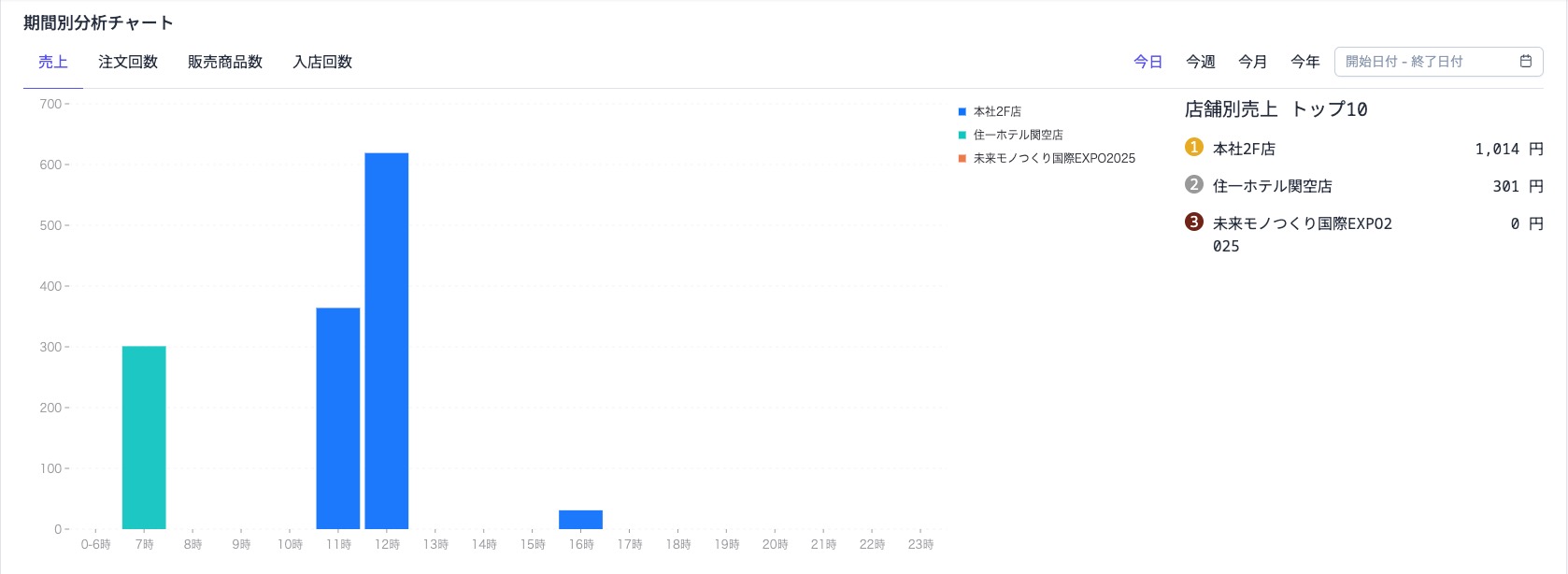Open the 注文回数 tab
Viewport: 1568px width, 574px height.
coord(128,63)
